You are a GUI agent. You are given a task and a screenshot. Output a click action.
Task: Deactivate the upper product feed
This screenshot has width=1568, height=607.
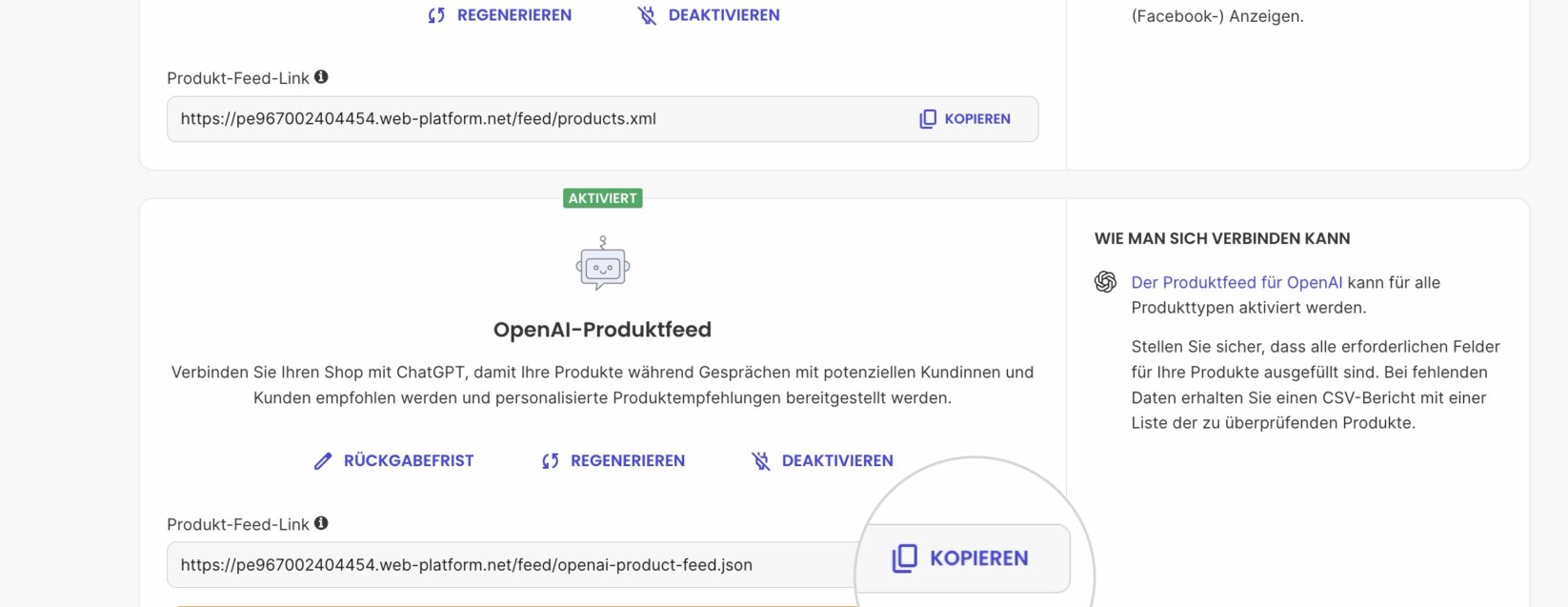tap(709, 15)
